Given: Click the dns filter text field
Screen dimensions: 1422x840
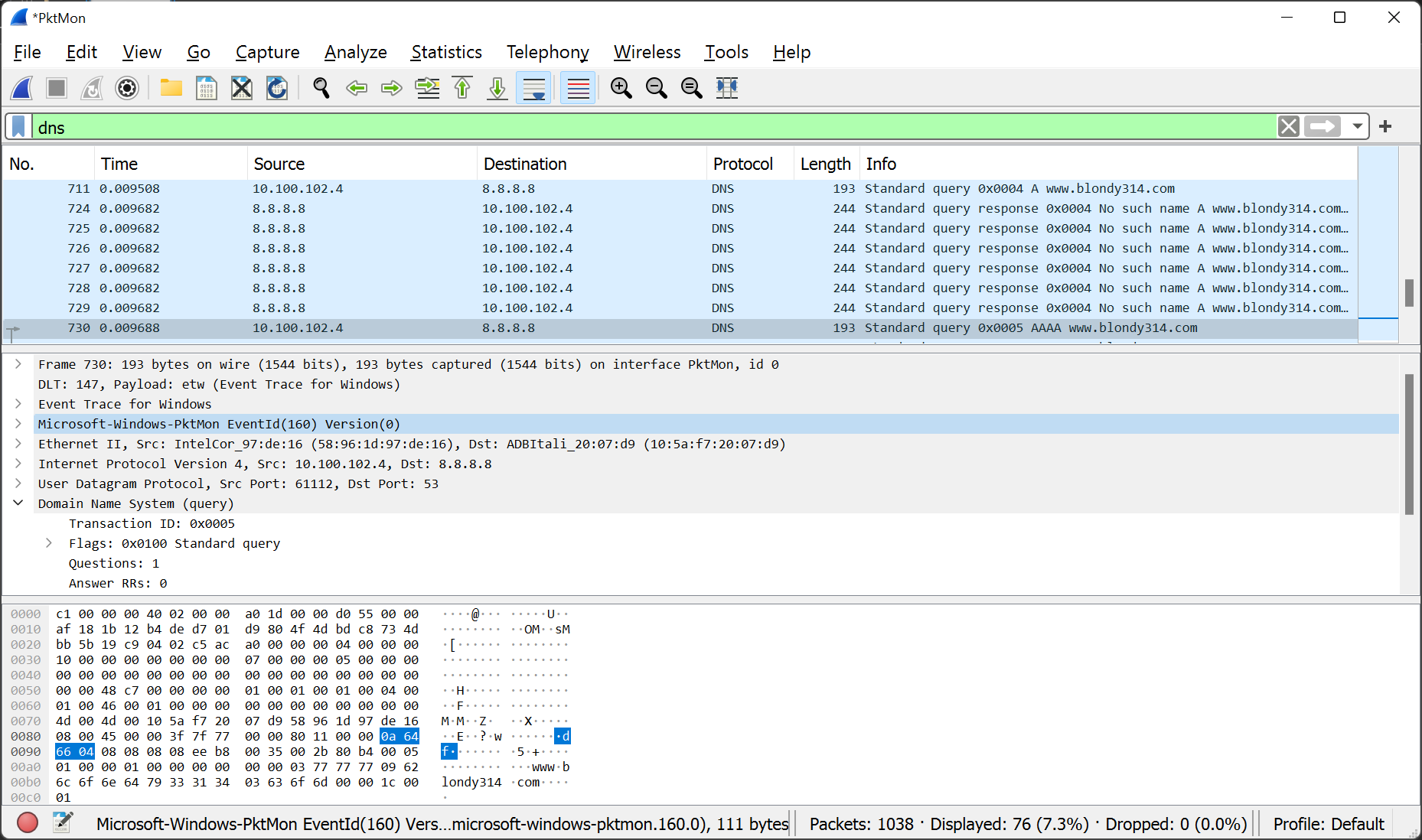Looking at the screenshot, I should click(654, 127).
